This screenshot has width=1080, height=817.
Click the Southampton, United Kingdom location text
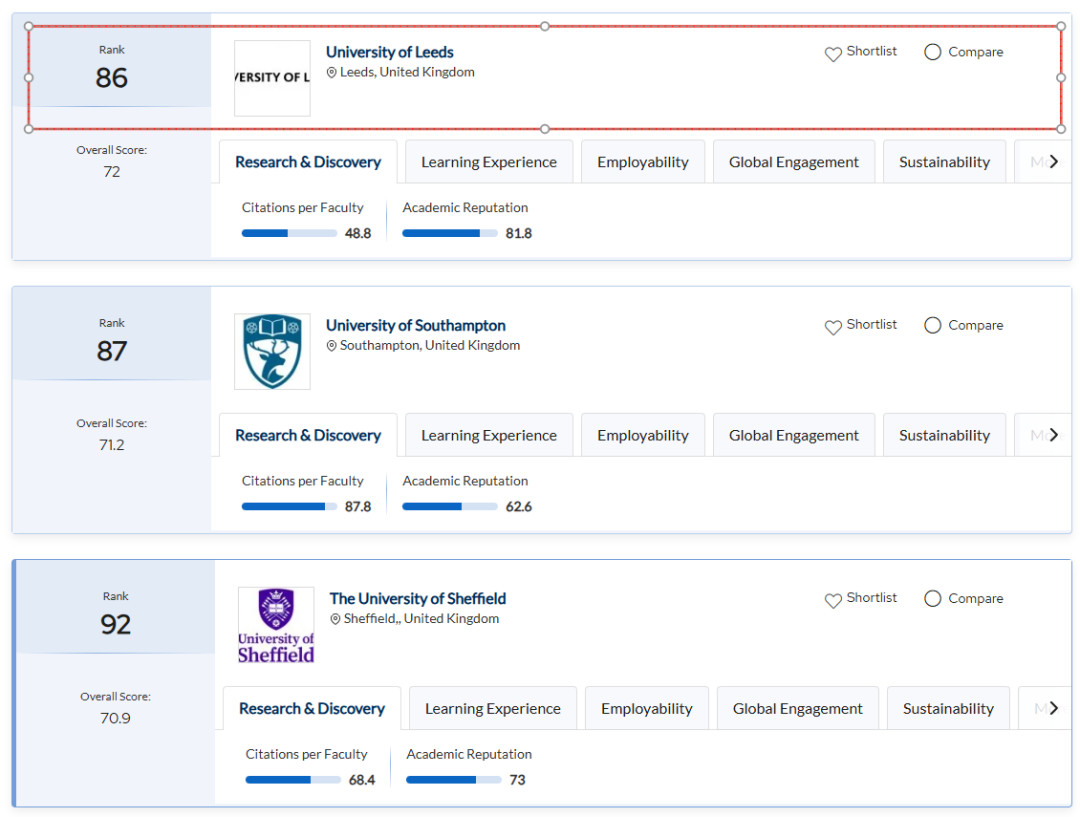[430, 346]
